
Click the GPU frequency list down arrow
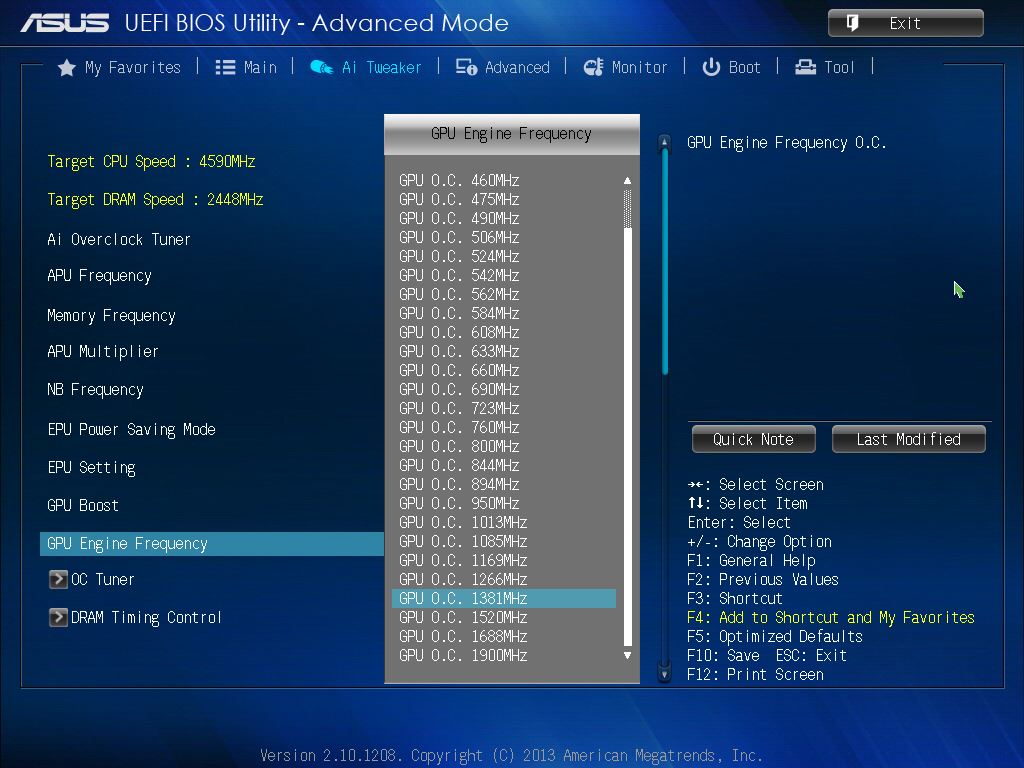coord(628,655)
